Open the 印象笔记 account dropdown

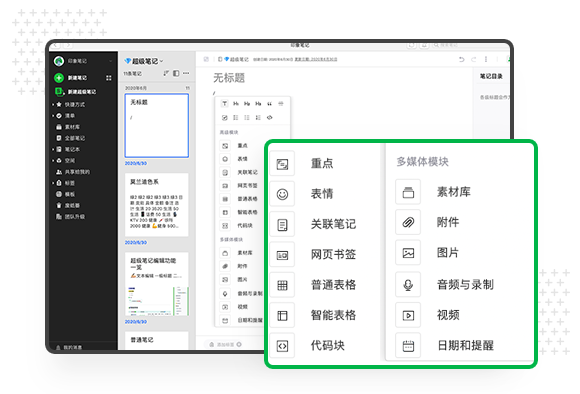(x=110, y=61)
